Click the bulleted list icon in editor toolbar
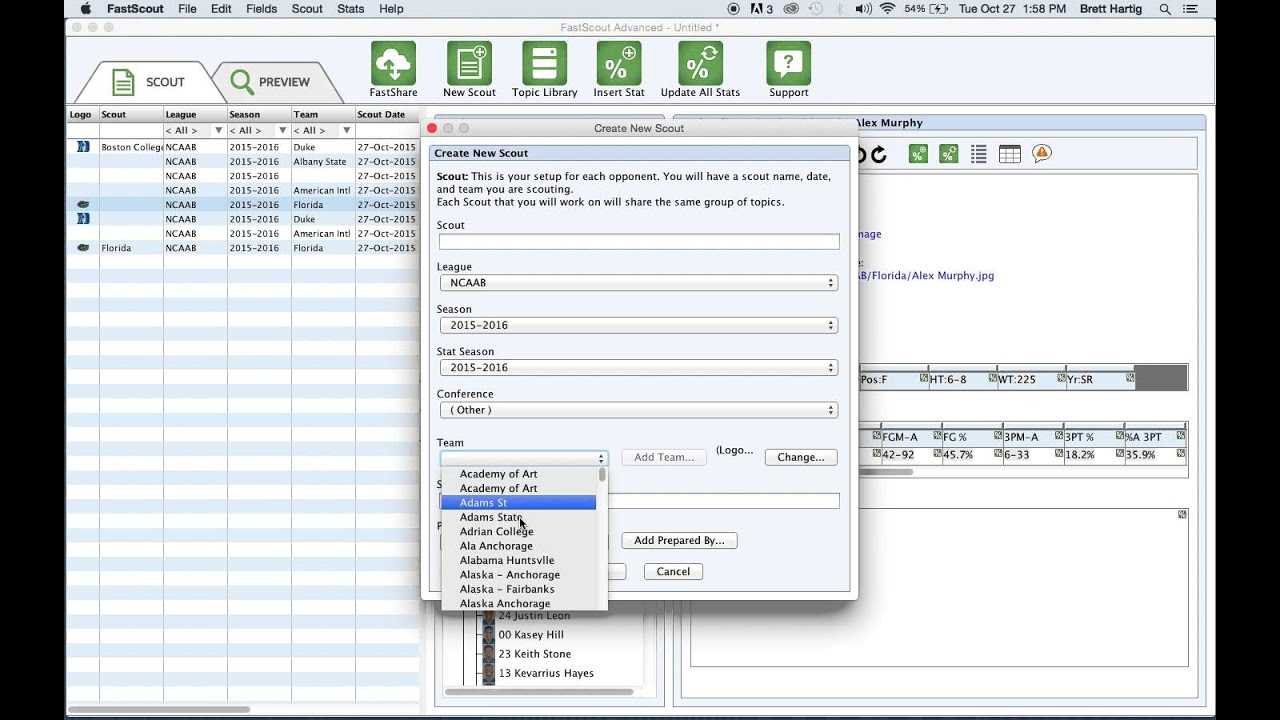 pos(979,154)
